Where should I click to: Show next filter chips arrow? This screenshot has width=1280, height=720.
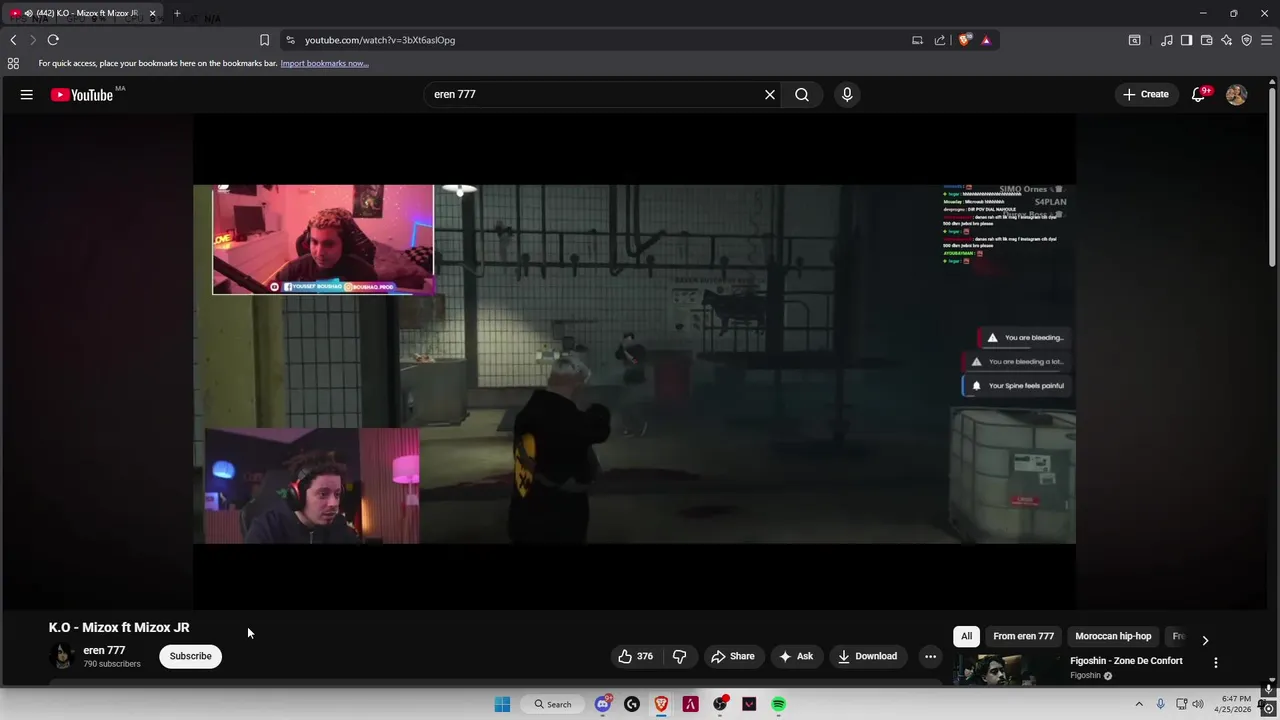1205,640
